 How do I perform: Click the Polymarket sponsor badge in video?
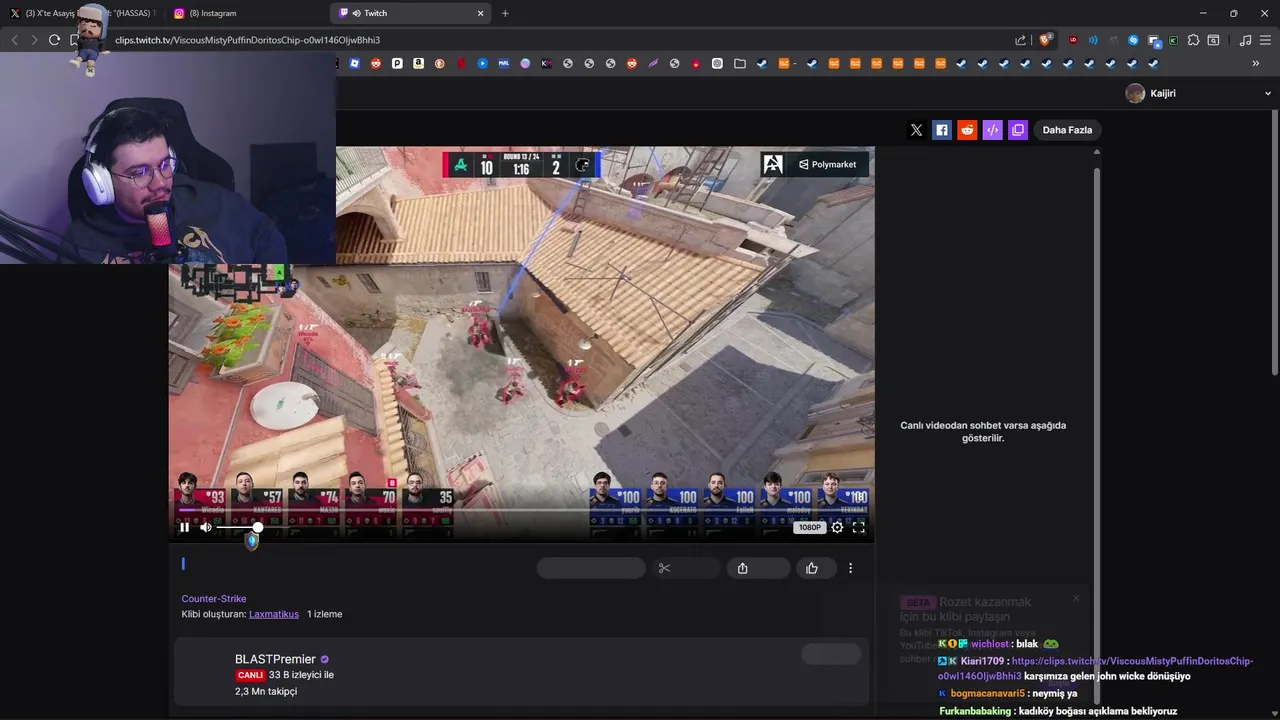click(x=826, y=164)
